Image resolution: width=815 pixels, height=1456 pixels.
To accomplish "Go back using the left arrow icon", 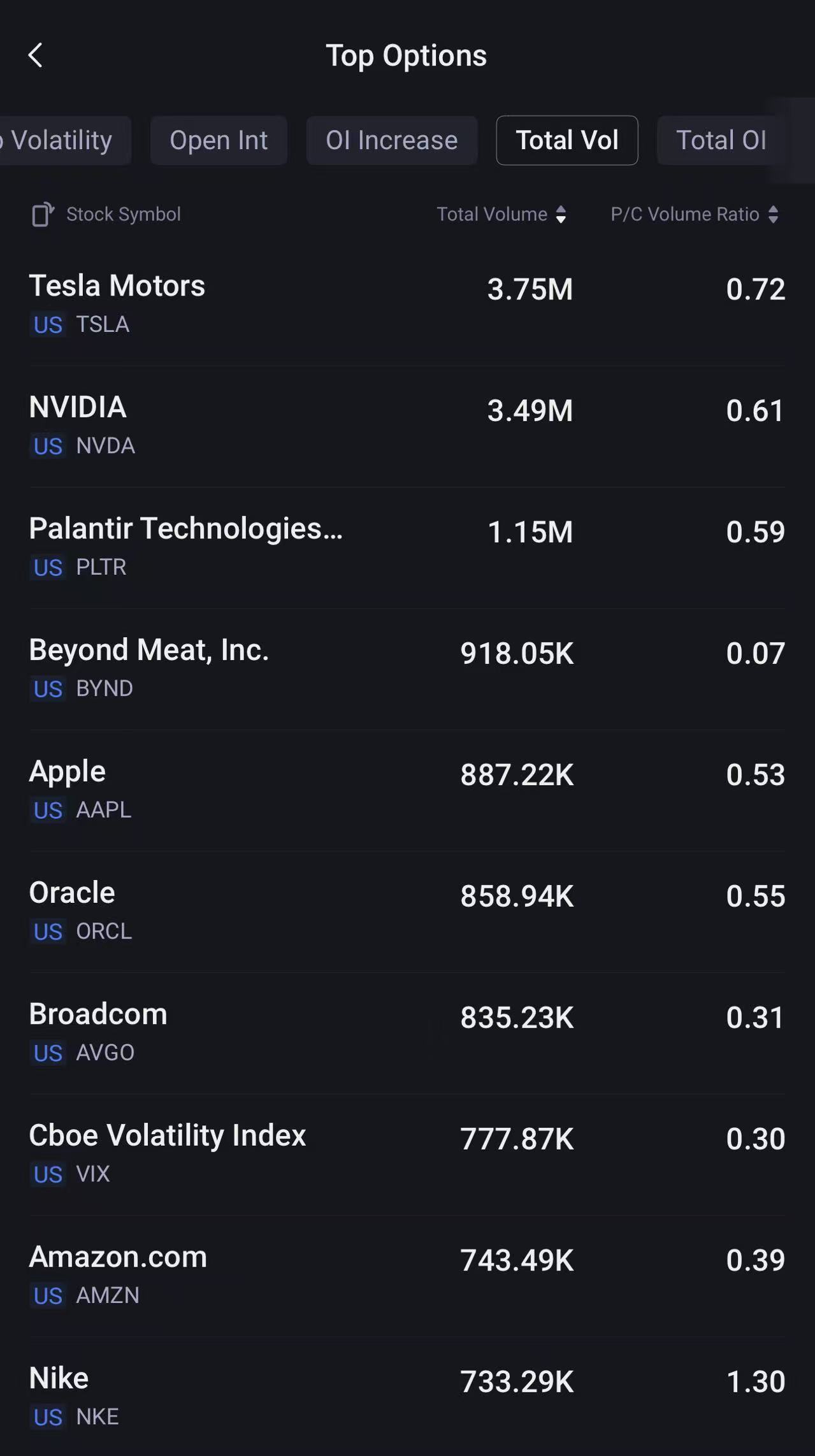I will [36, 55].
